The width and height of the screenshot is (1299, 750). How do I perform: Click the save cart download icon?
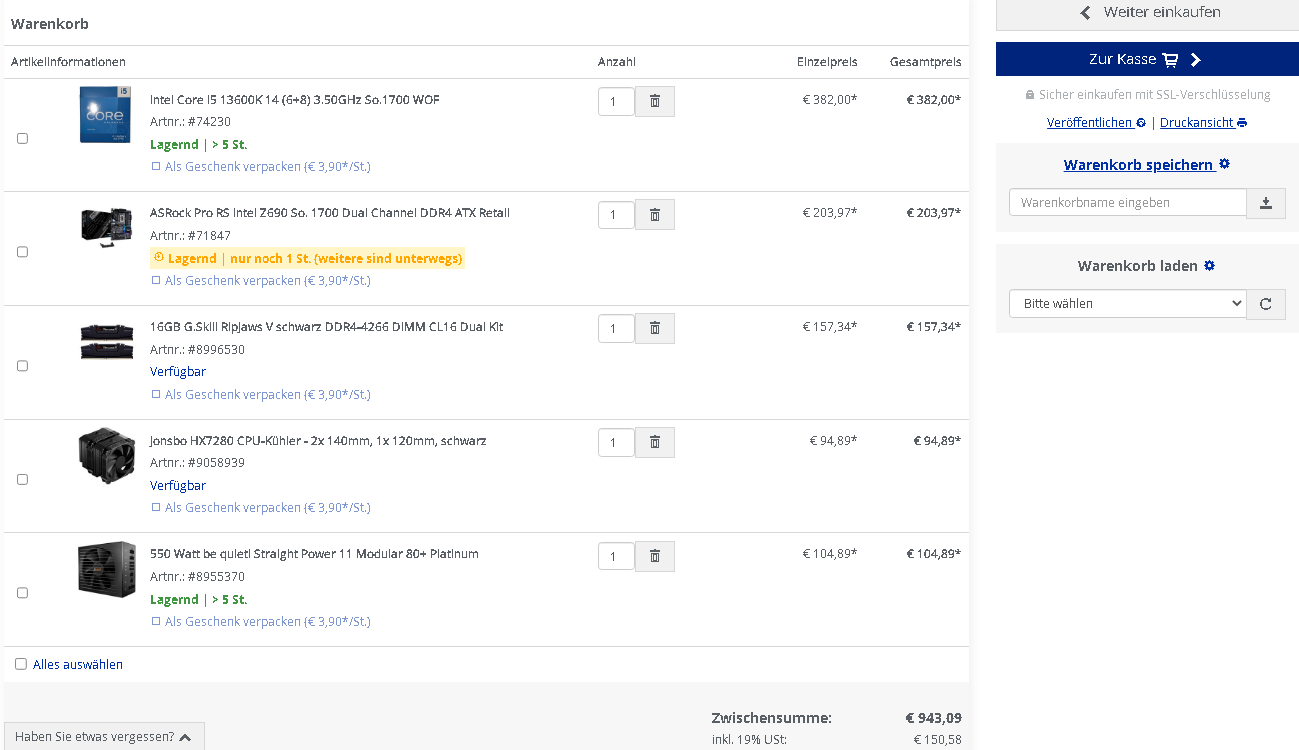click(x=1265, y=202)
